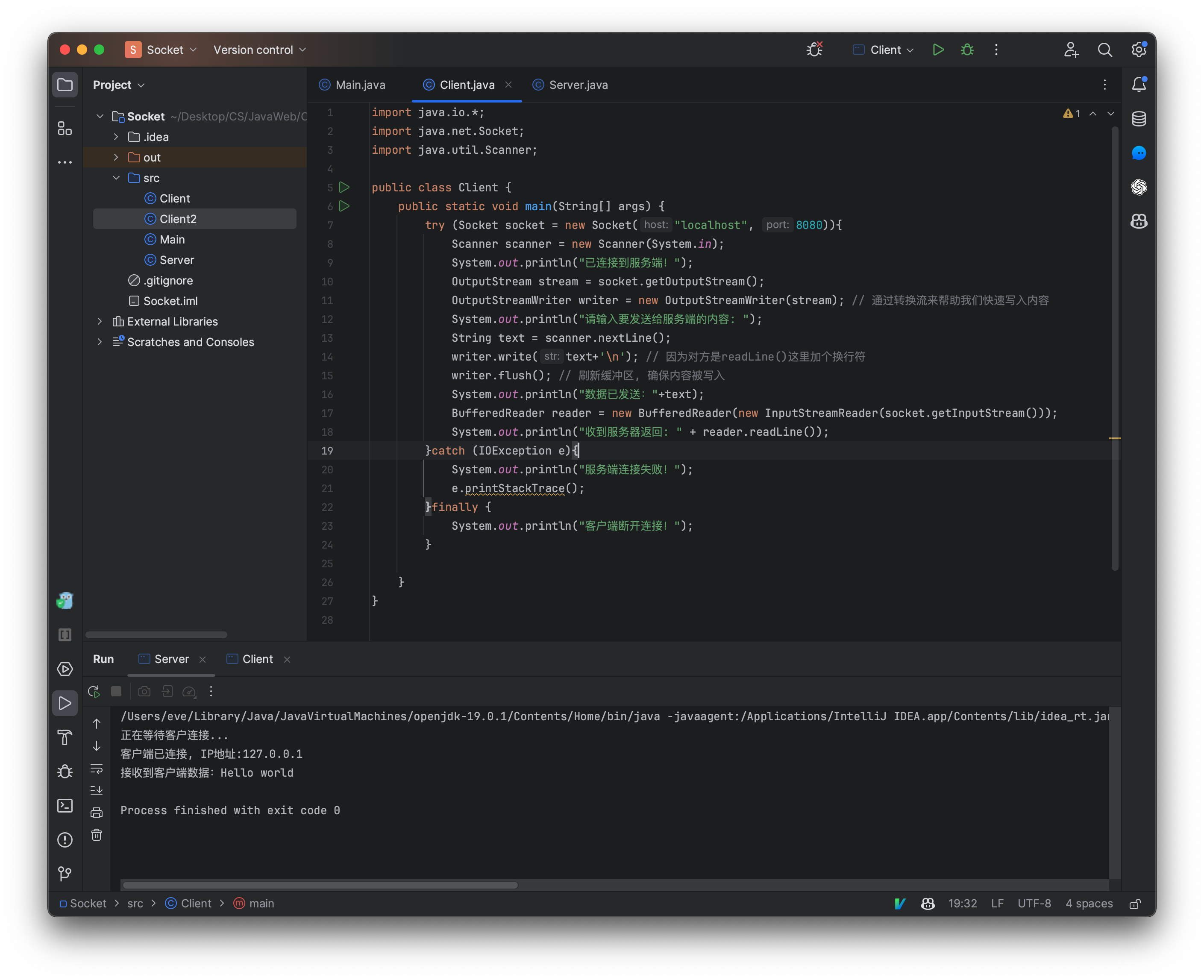This screenshot has height=980, width=1204.
Task: Start a debug session using the bug icon
Action: 967,50
